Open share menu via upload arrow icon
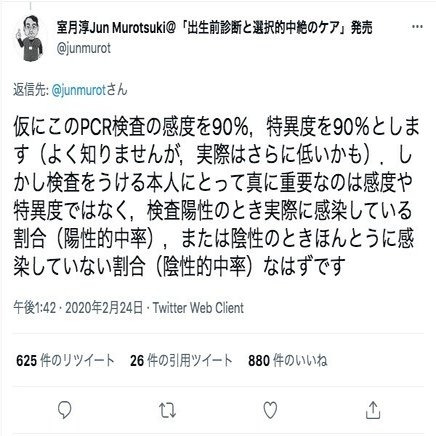 point(373,410)
